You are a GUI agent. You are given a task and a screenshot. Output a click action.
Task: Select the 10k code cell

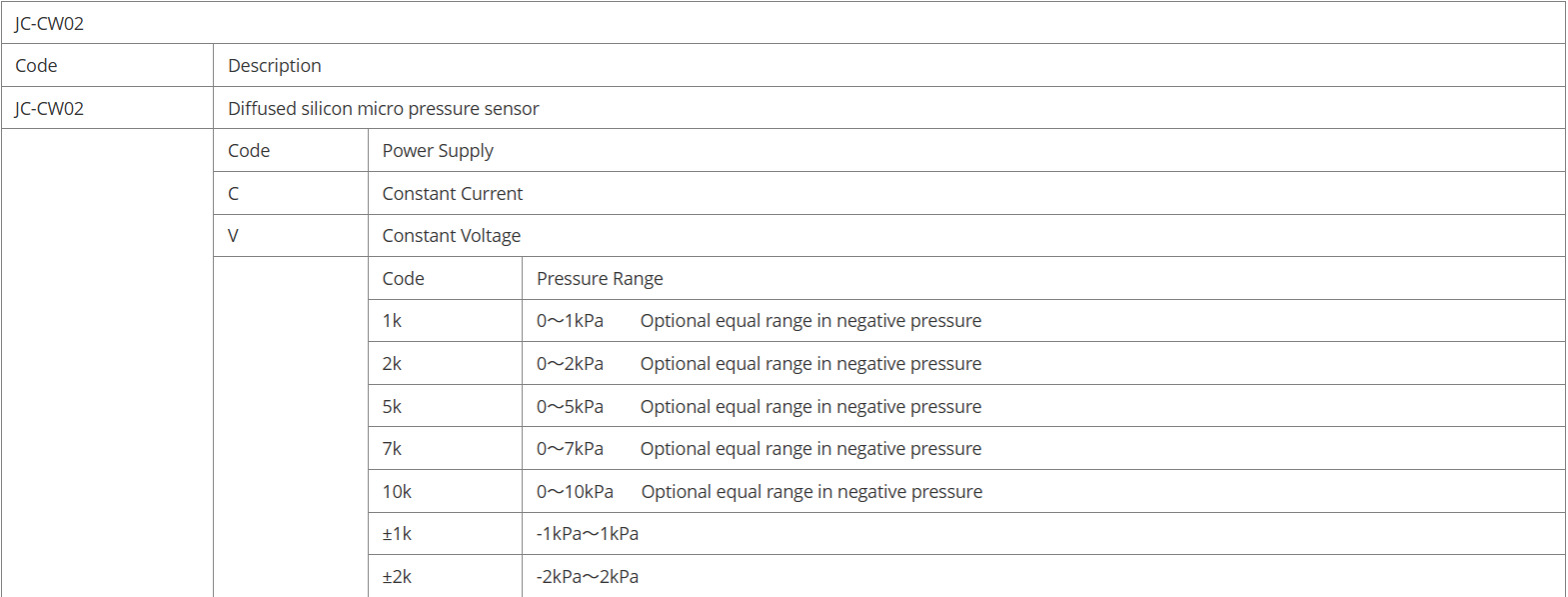[x=445, y=491]
